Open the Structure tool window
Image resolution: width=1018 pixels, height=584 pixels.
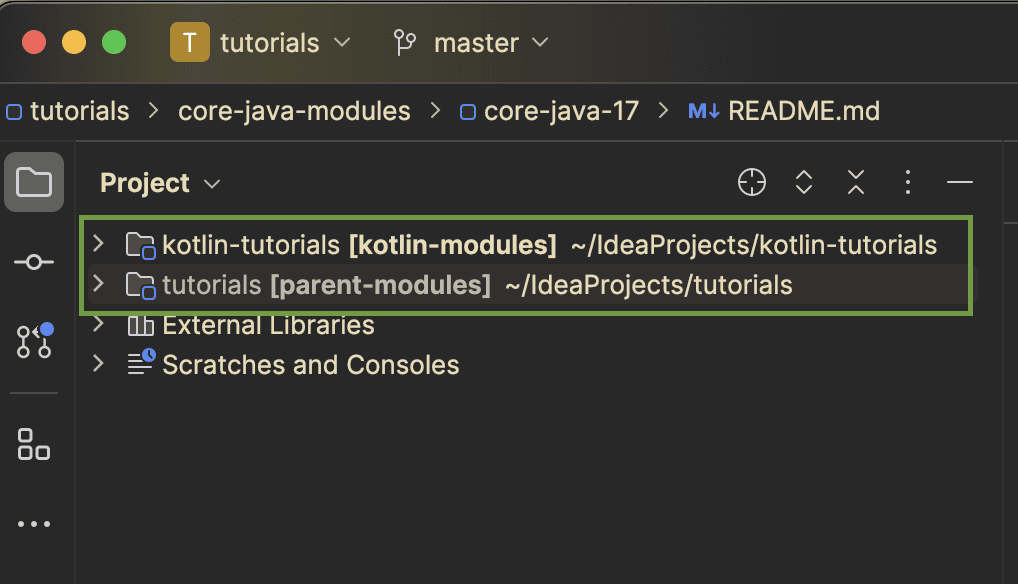tap(34, 444)
